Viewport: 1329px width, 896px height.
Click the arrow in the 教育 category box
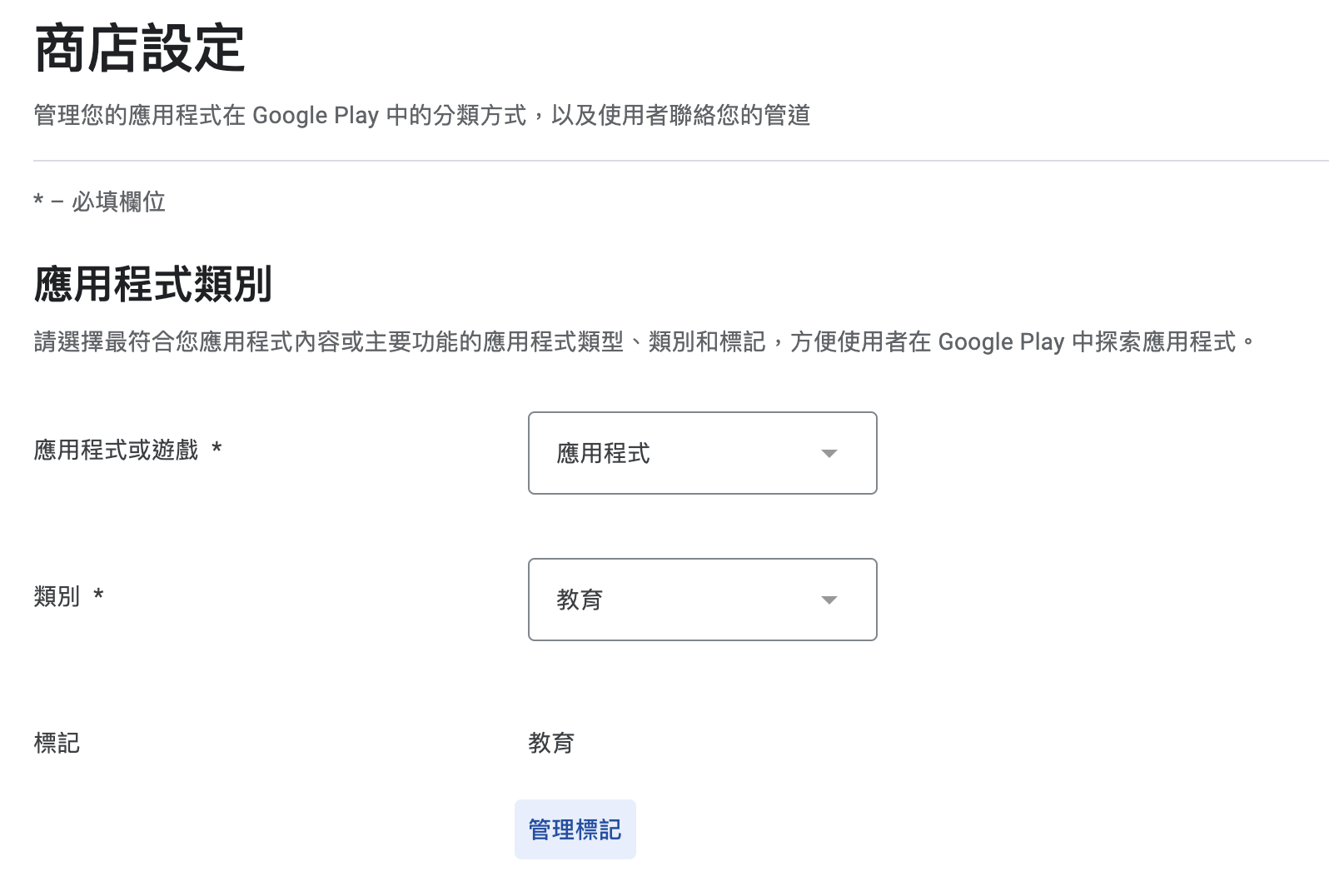click(x=829, y=600)
